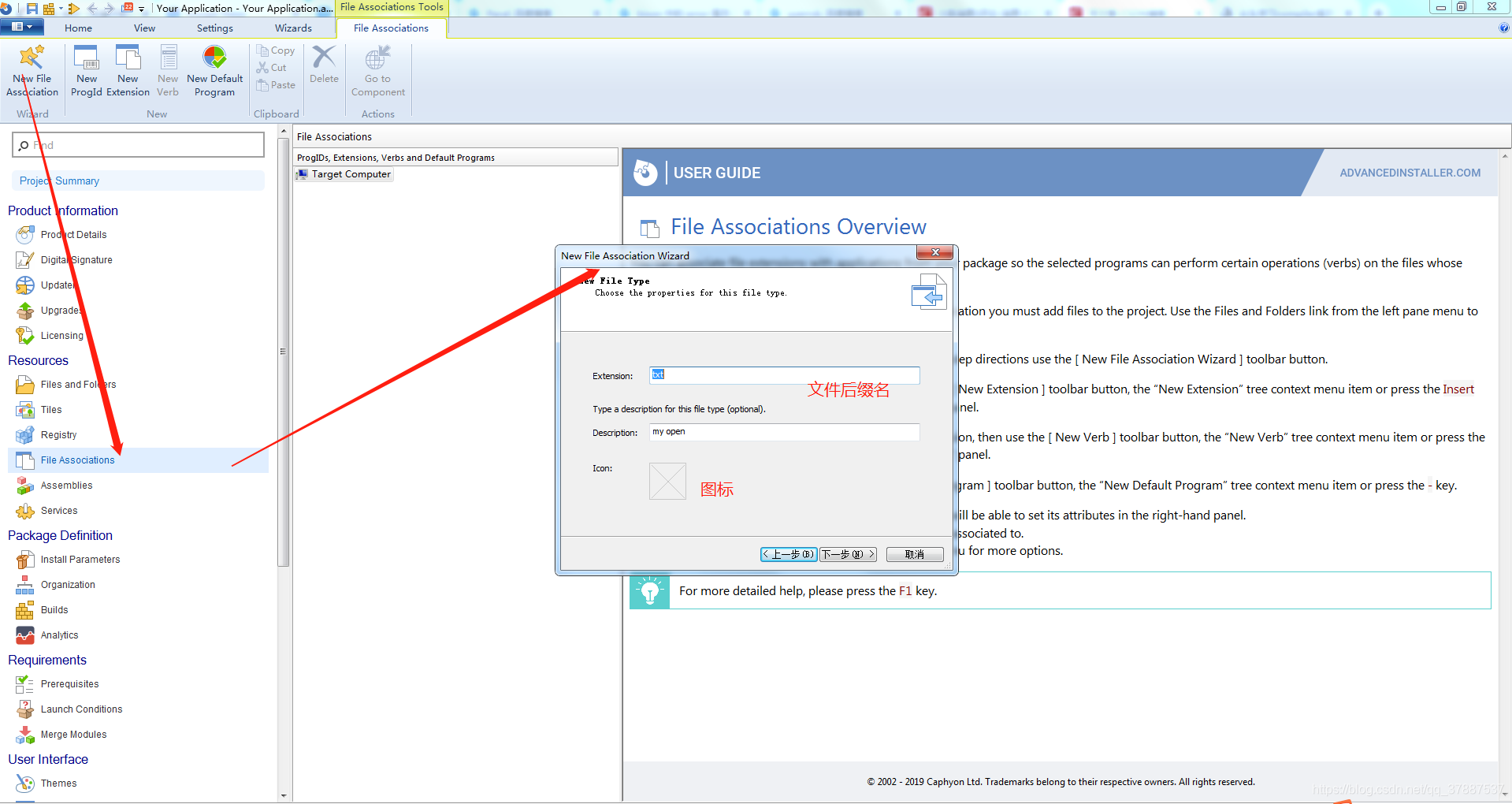The image size is (1512, 804).
Task: Switch to the Wizards ribbon tab
Action: pos(292,28)
